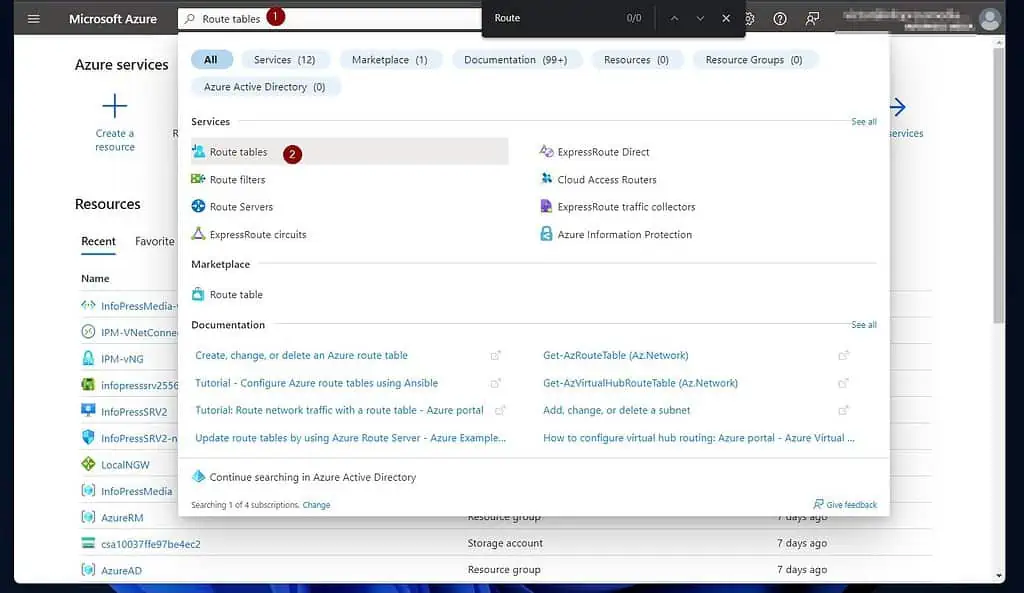Open Cloud Access Routers service
This screenshot has height=593, width=1024.
(606, 180)
